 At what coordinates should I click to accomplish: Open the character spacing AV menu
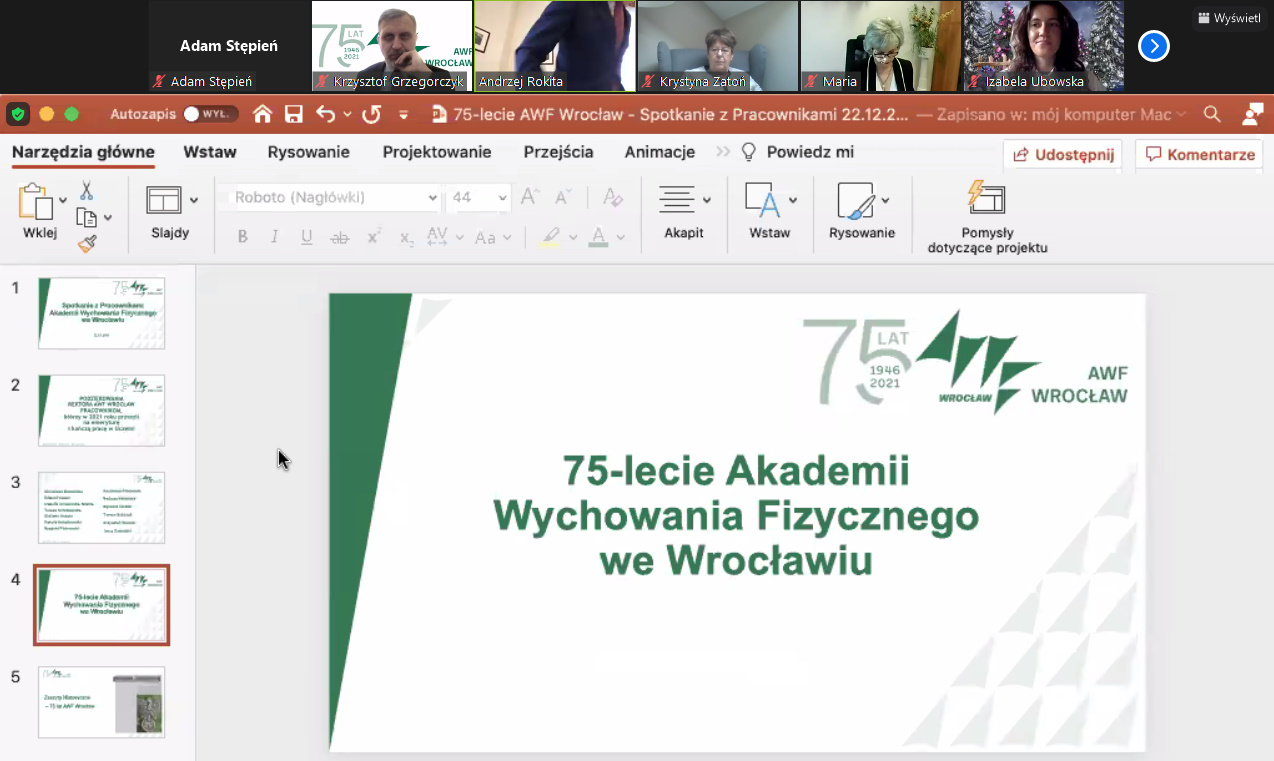coord(444,237)
